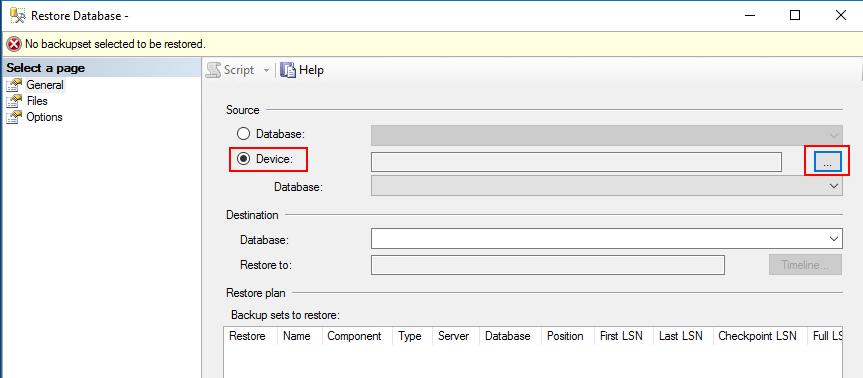Click the Last LSN column header
This screenshot has width=863, height=378.
click(681, 336)
